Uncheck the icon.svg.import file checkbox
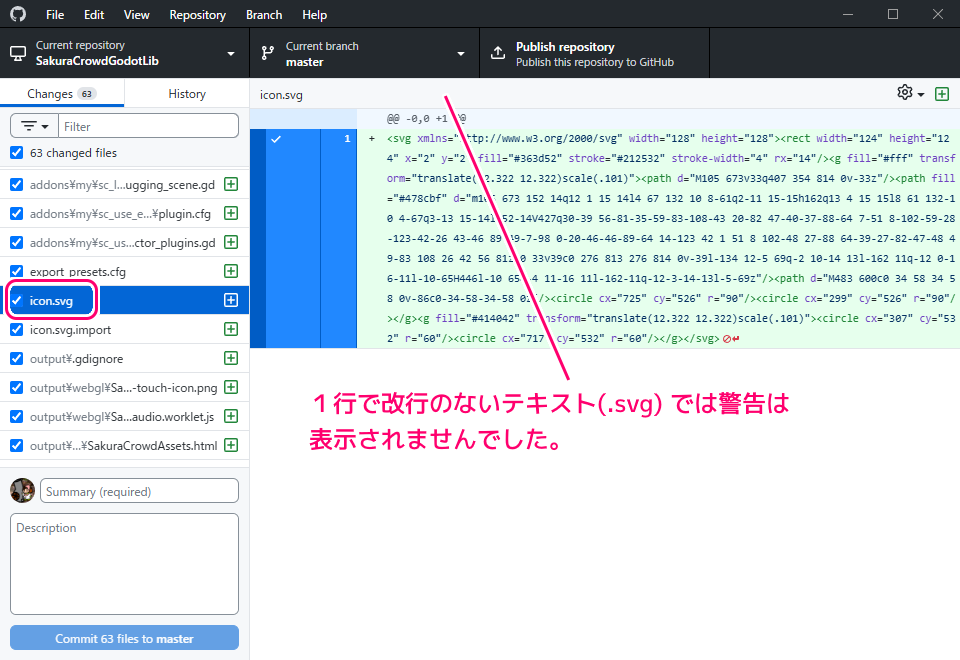Screen dimensions: 960x660 click(16, 329)
